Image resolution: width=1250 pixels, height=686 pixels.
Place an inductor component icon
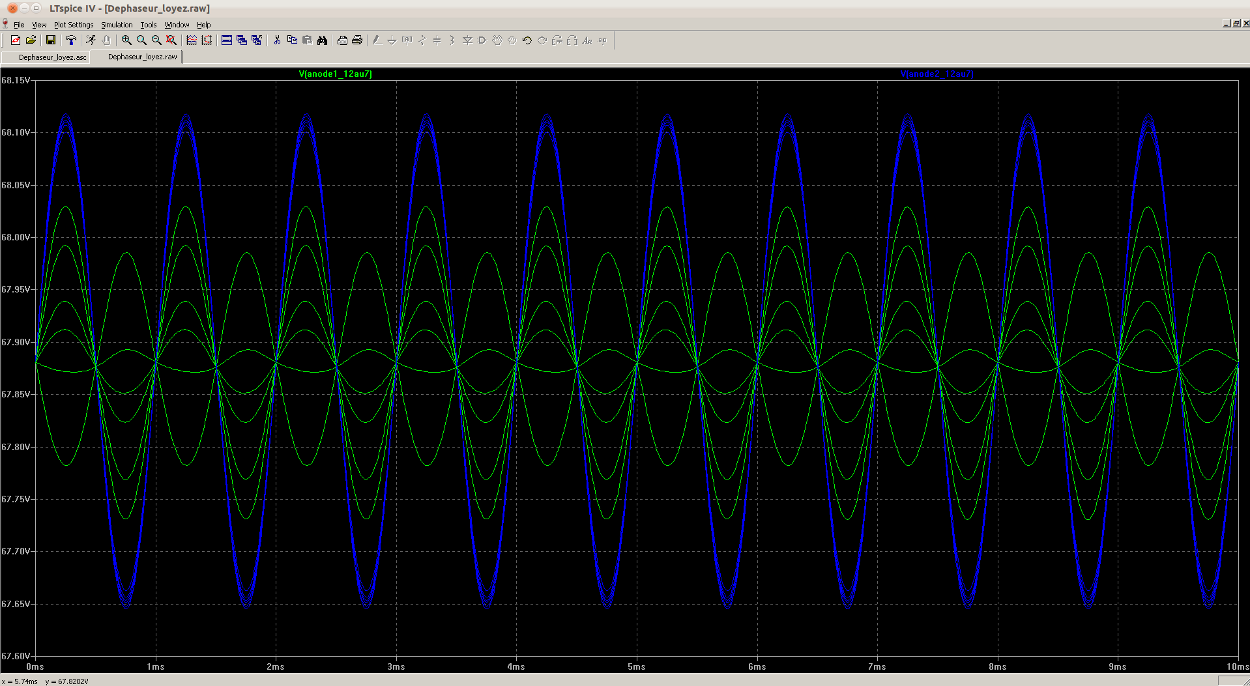452,40
